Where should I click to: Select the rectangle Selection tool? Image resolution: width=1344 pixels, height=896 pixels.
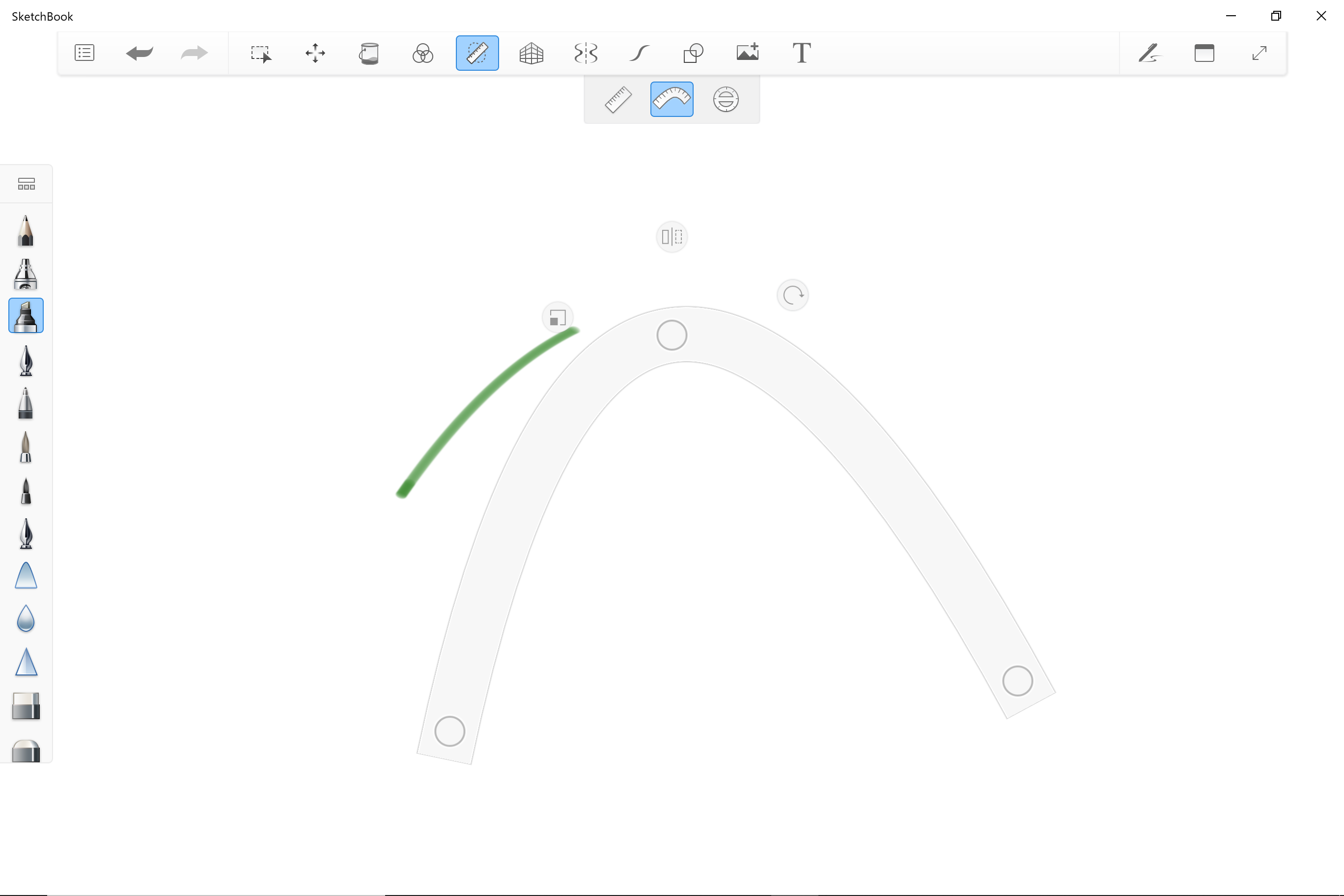pos(260,53)
